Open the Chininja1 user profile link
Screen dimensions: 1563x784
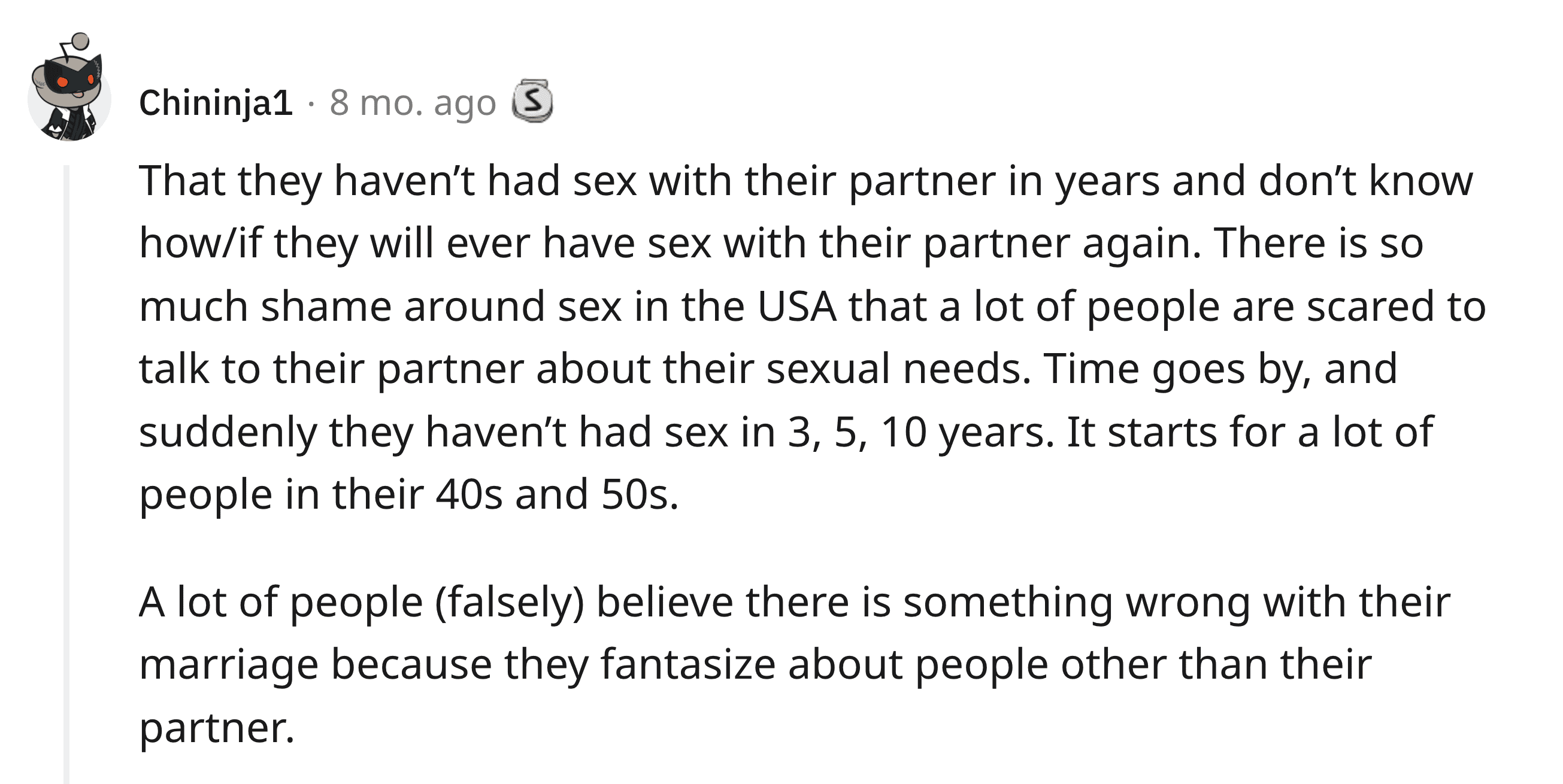[216, 102]
